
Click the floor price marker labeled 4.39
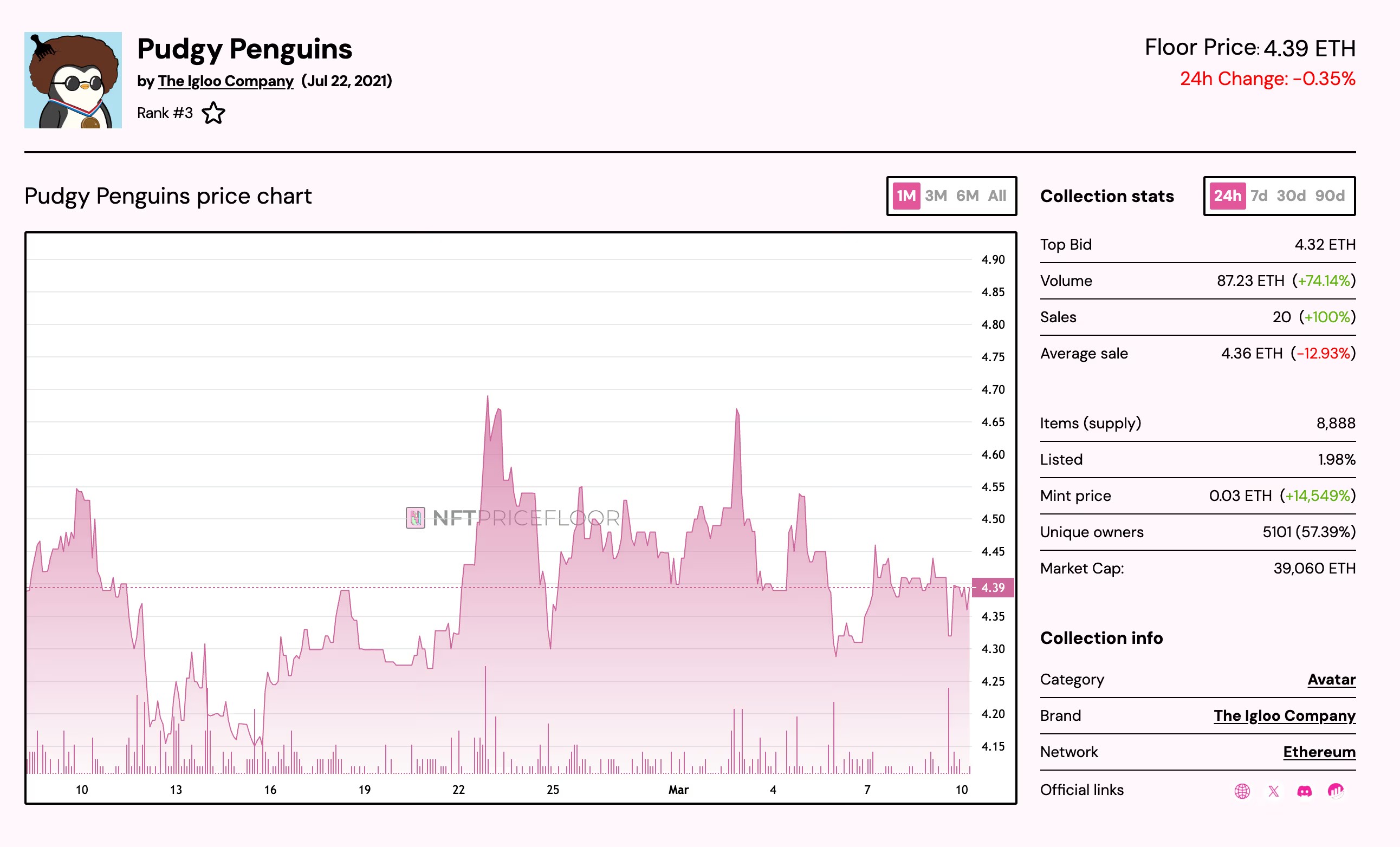pyautogui.click(x=993, y=588)
